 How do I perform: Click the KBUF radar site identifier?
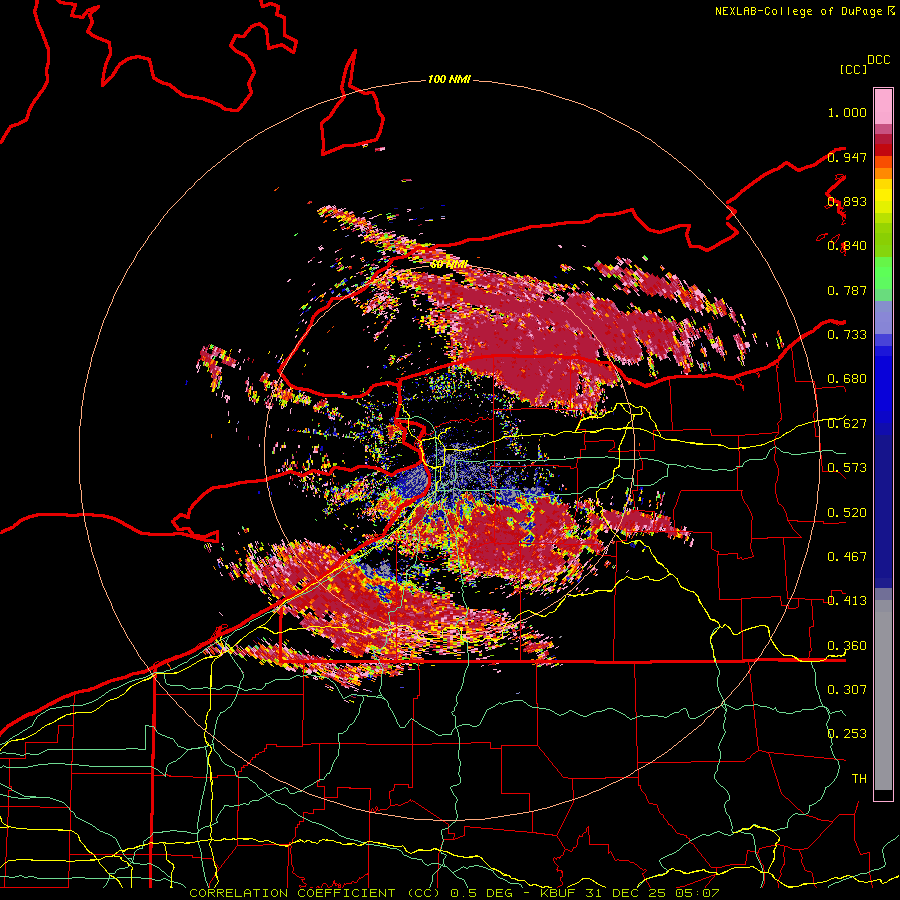coord(557,893)
